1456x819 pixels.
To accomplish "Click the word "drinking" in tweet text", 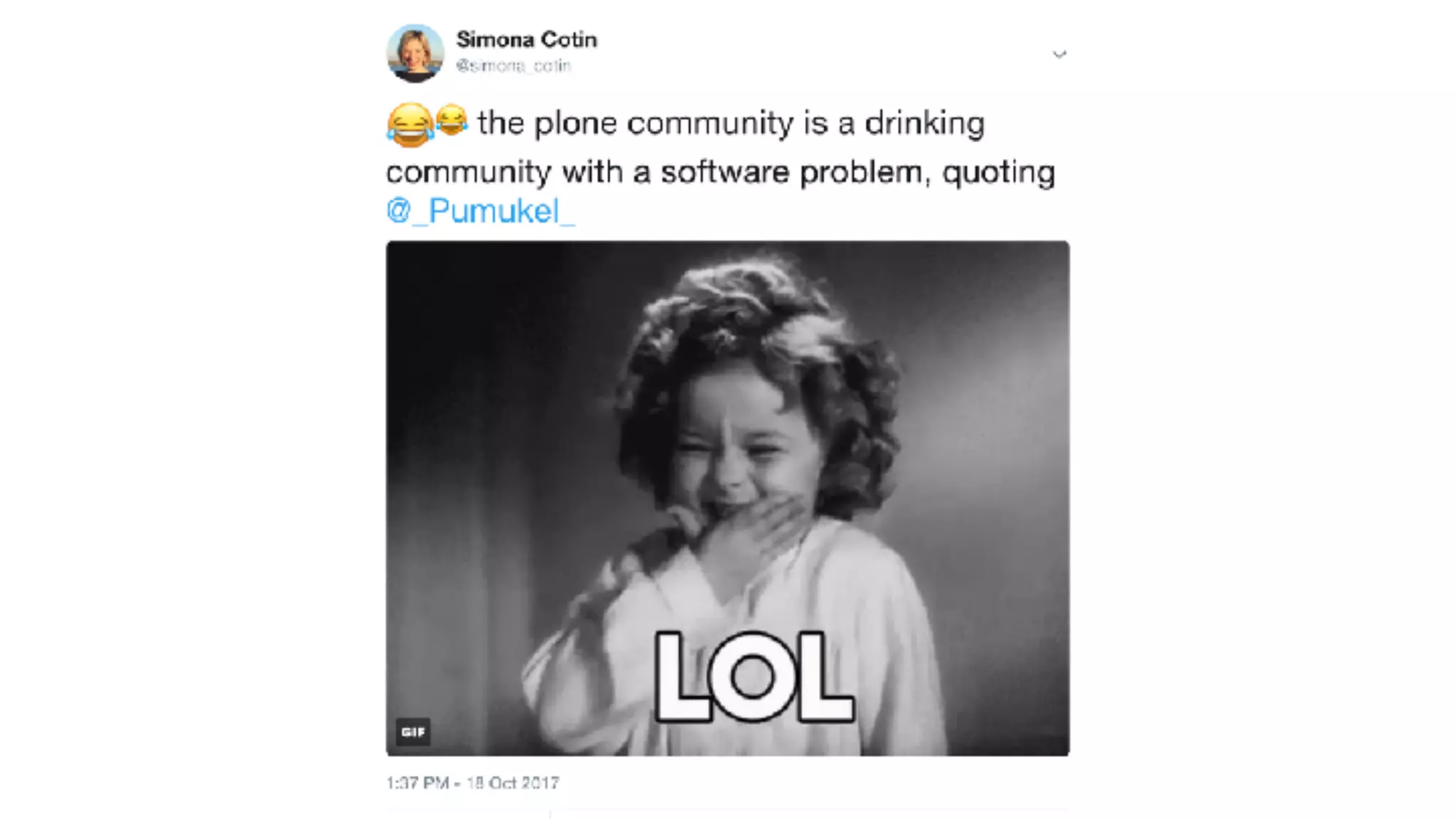I will [x=924, y=124].
